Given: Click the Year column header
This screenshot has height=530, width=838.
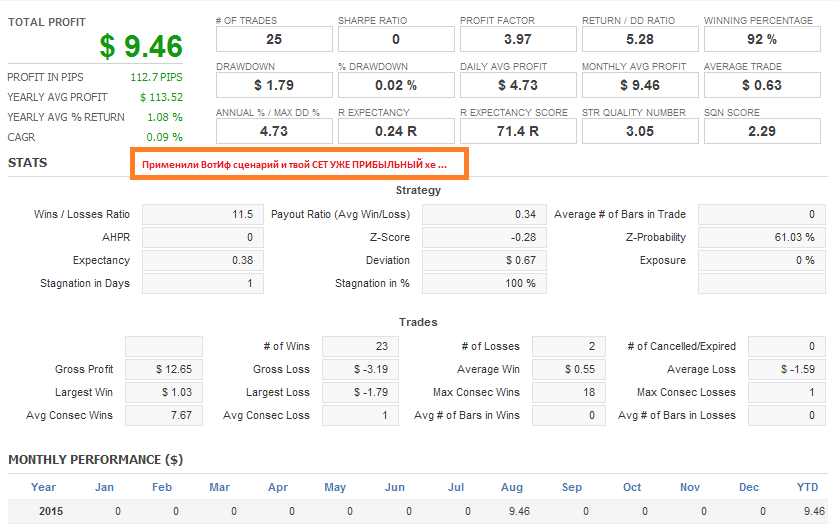Looking at the screenshot, I should pos(43,487).
